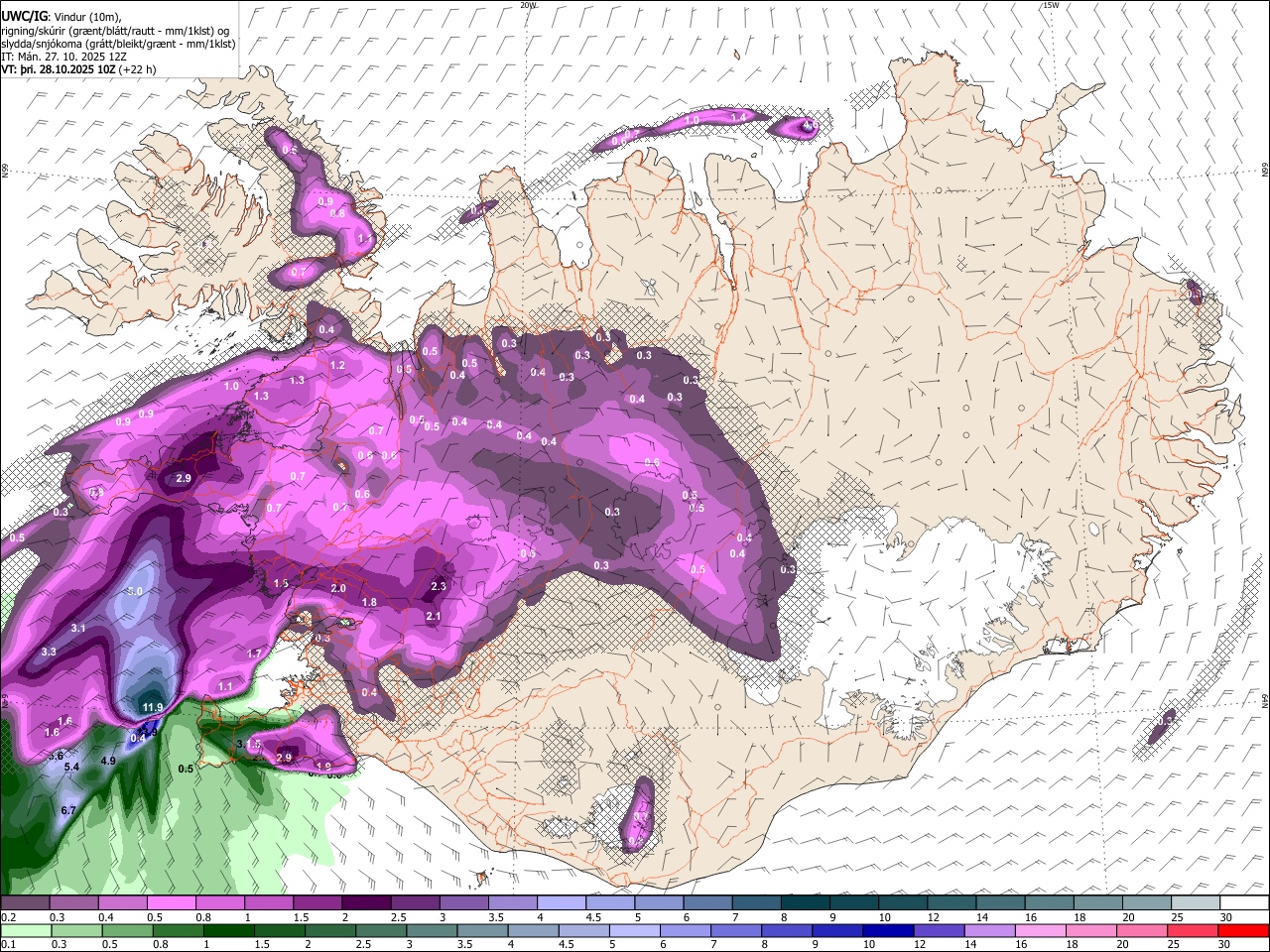The height and width of the screenshot is (952, 1270).
Task: Select the lavender snow swatch between 4 and 4.5
Action: tap(561, 902)
